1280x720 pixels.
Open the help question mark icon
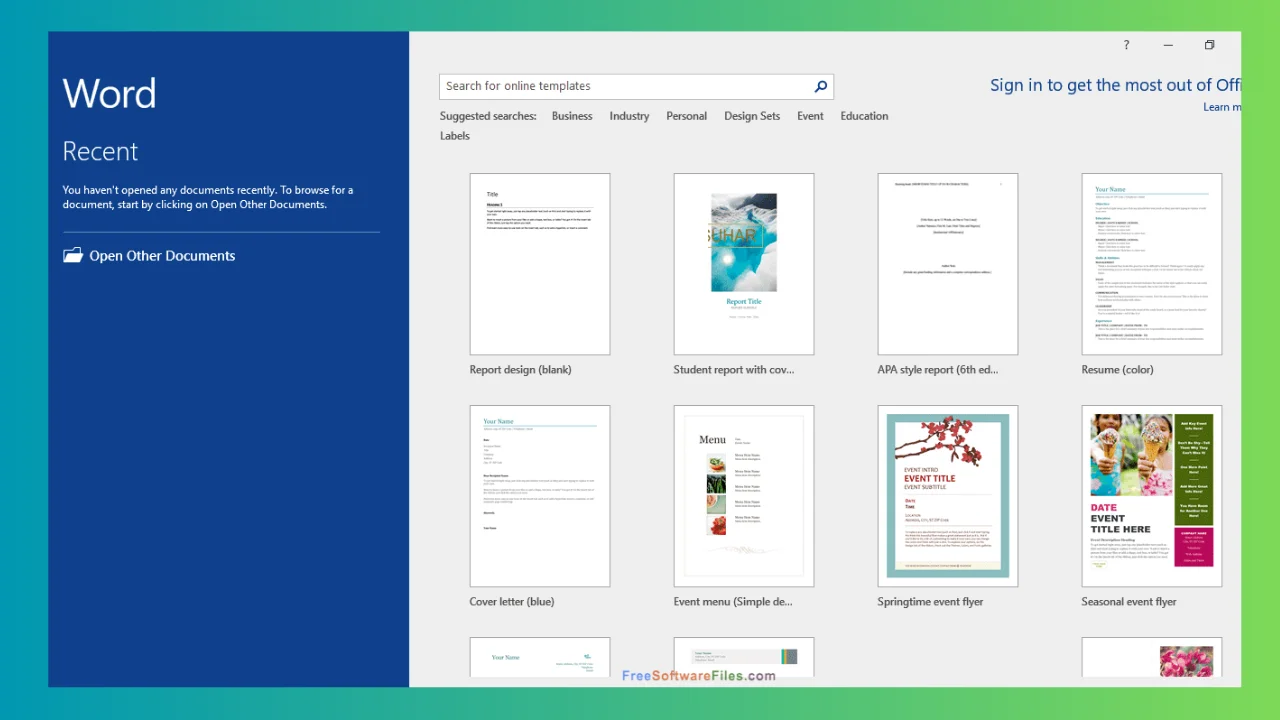pyautogui.click(x=1126, y=45)
